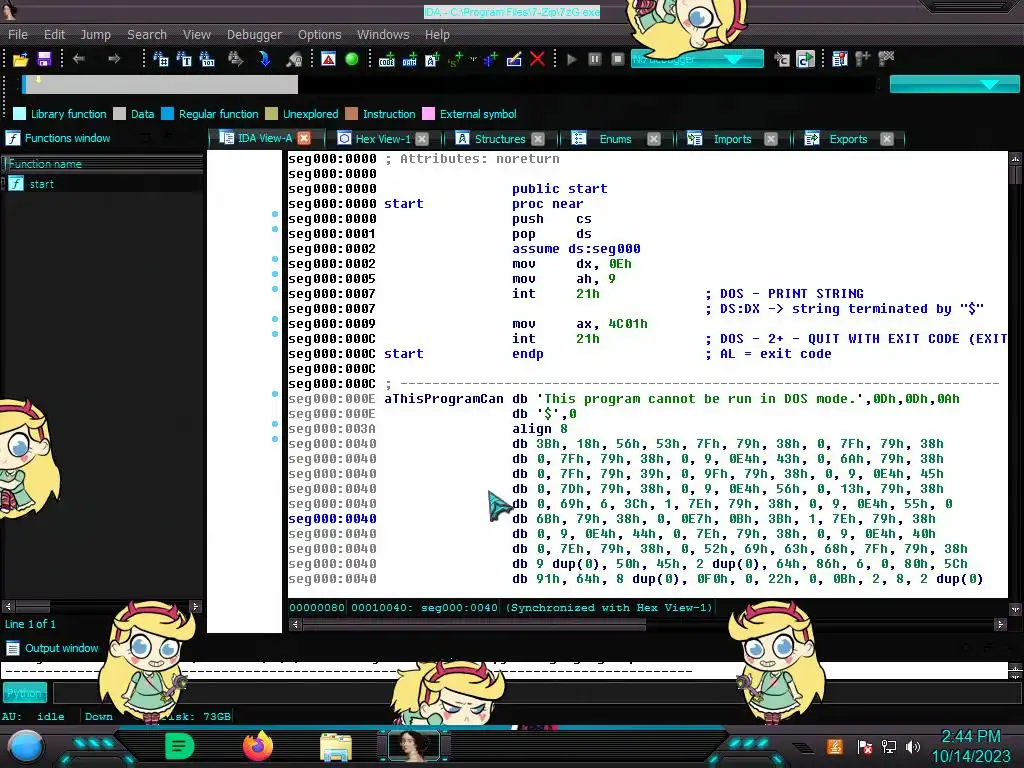
Task: Open File Explorer from the taskbar
Action: coord(336,746)
